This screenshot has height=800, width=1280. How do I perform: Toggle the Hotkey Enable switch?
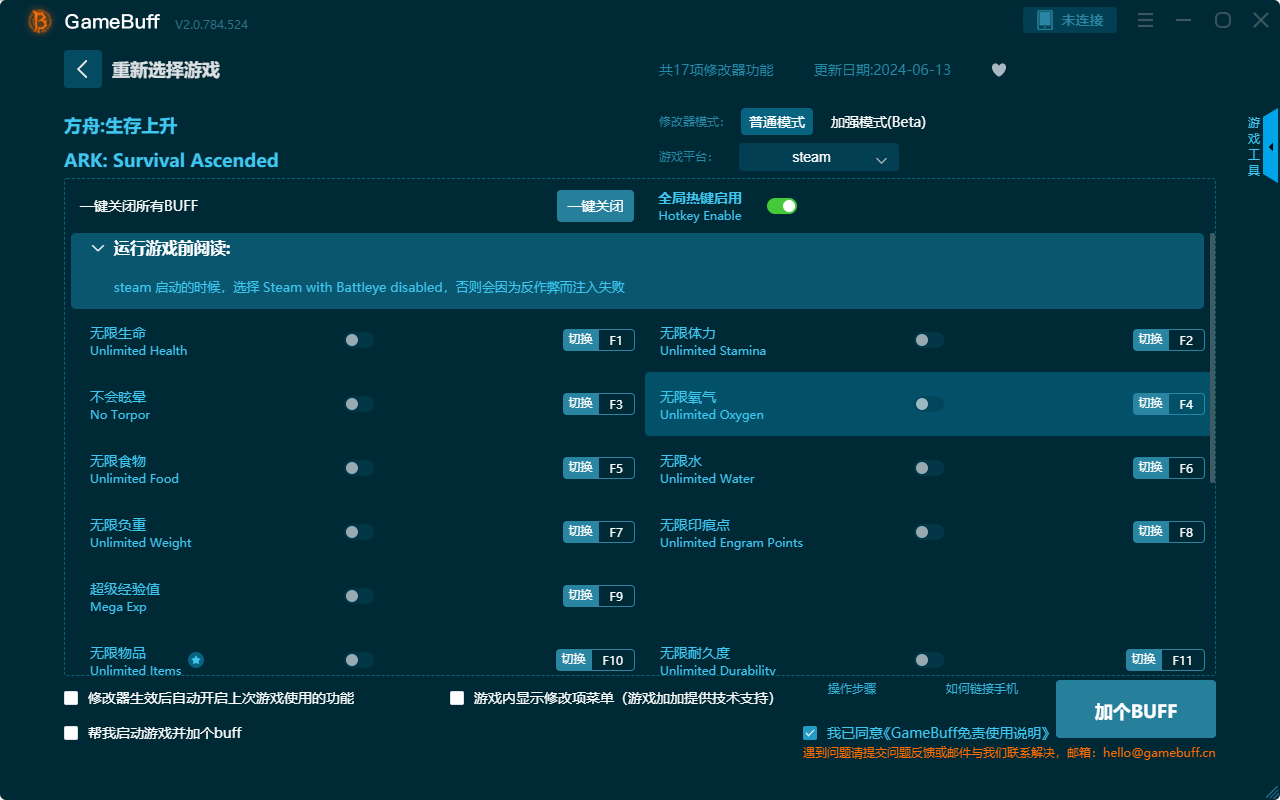(782, 206)
